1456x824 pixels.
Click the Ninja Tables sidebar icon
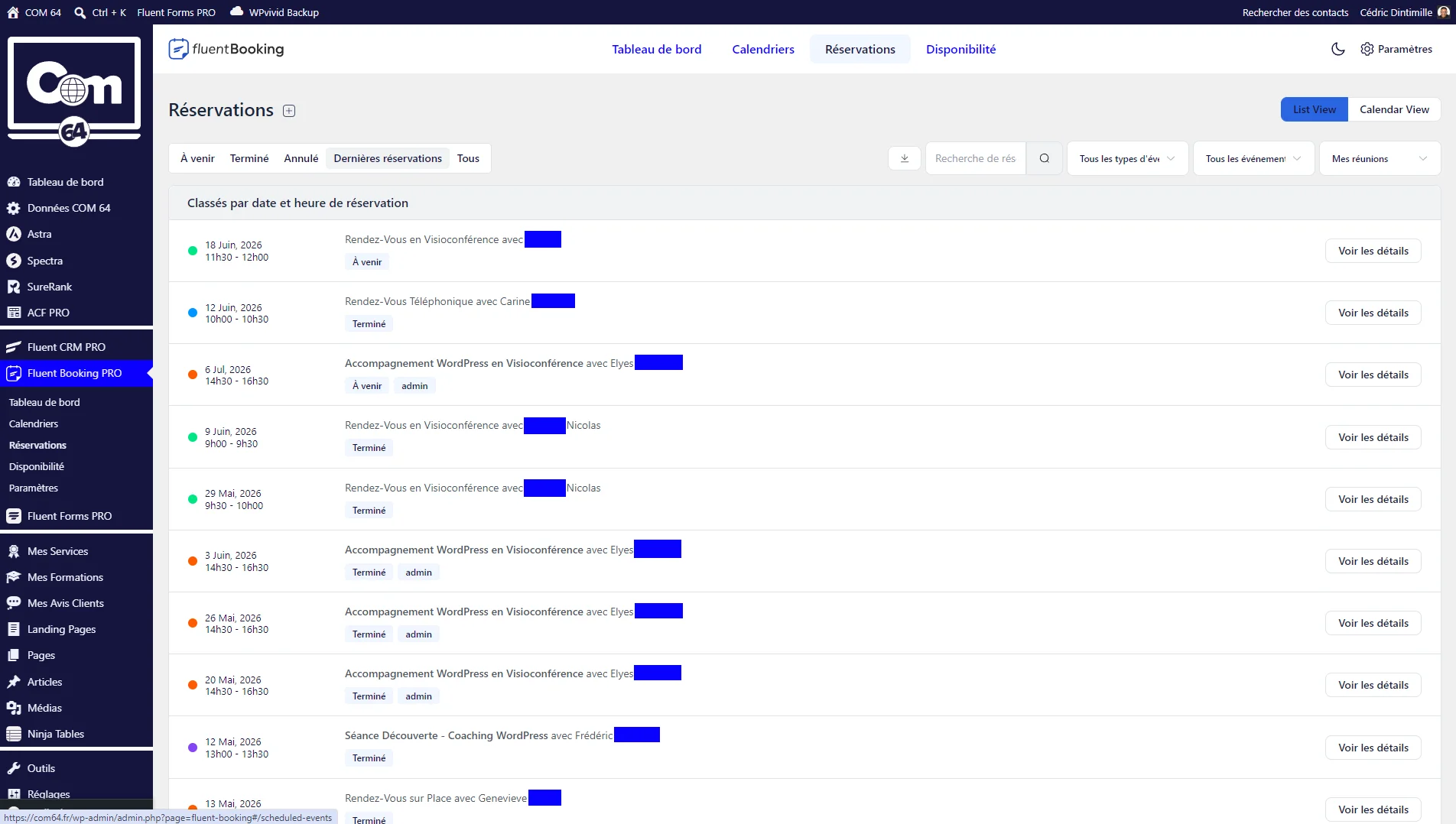point(14,734)
